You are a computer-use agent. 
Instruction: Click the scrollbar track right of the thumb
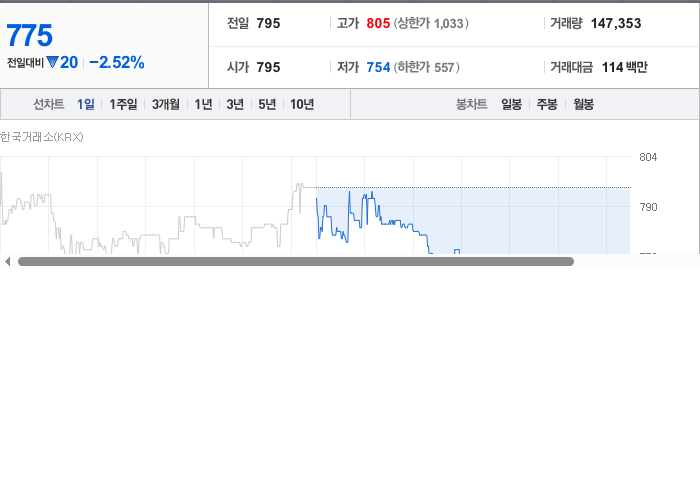pos(636,262)
